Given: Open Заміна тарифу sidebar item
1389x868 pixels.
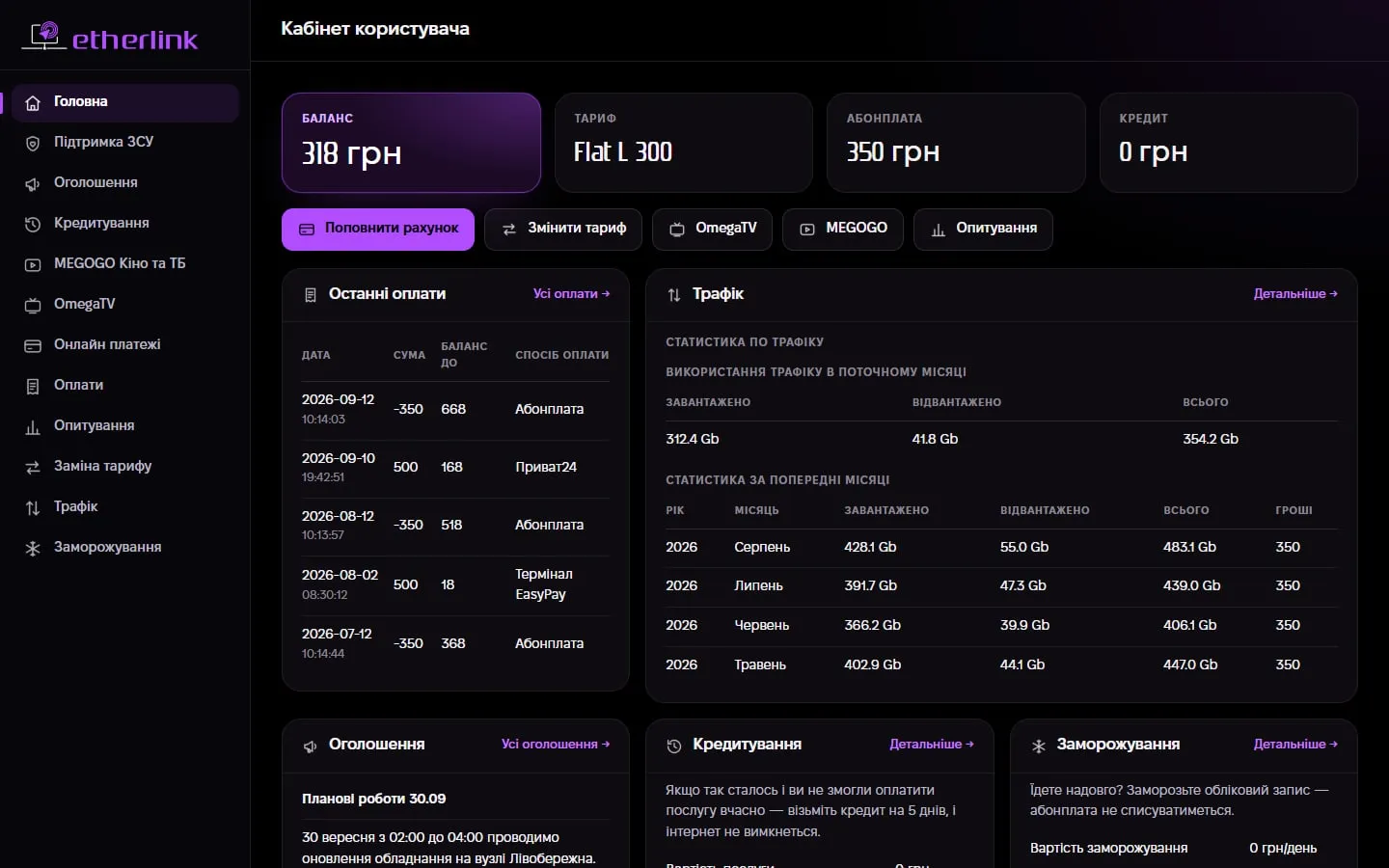Looking at the screenshot, I should (x=125, y=467).
